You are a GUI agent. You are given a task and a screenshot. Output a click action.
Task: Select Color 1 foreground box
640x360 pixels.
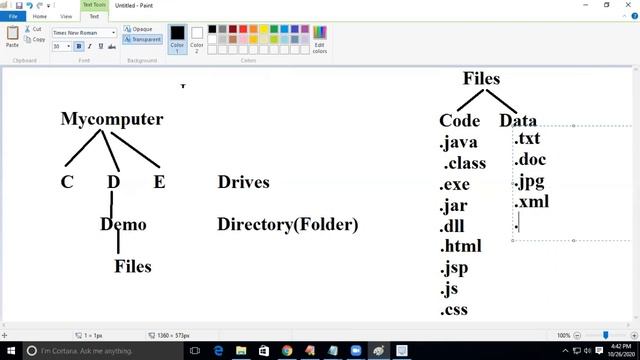(x=177, y=39)
